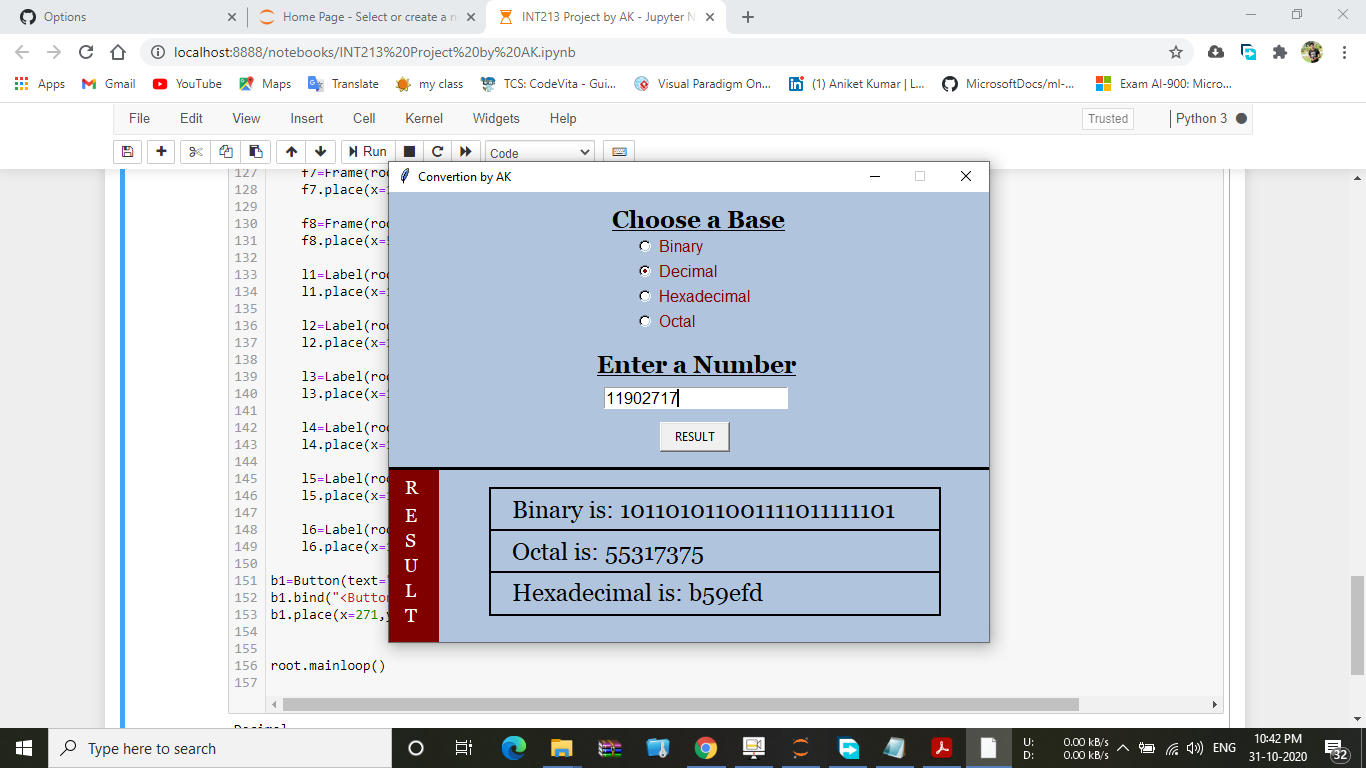
Task: Select the Binary radio button
Action: point(645,246)
